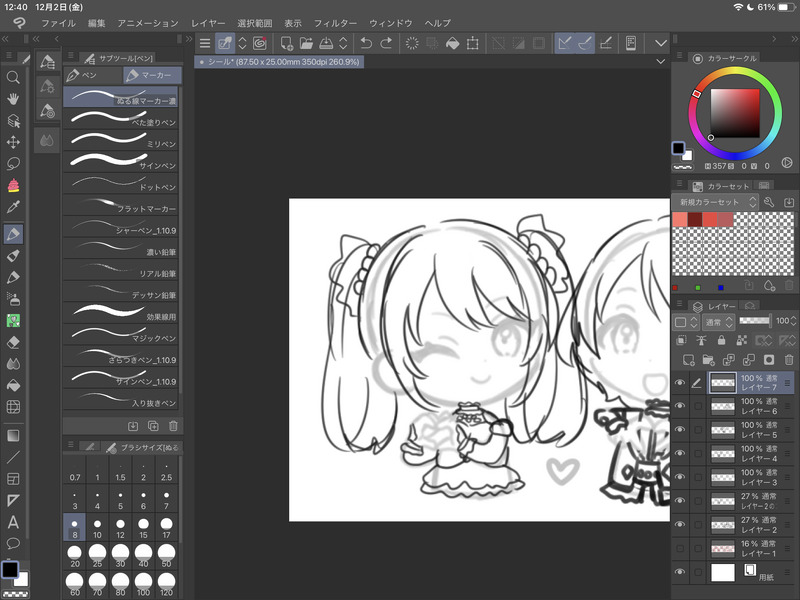Collapse left palette dock double chevron
This screenshot has height=600, width=800.
point(5,39)
